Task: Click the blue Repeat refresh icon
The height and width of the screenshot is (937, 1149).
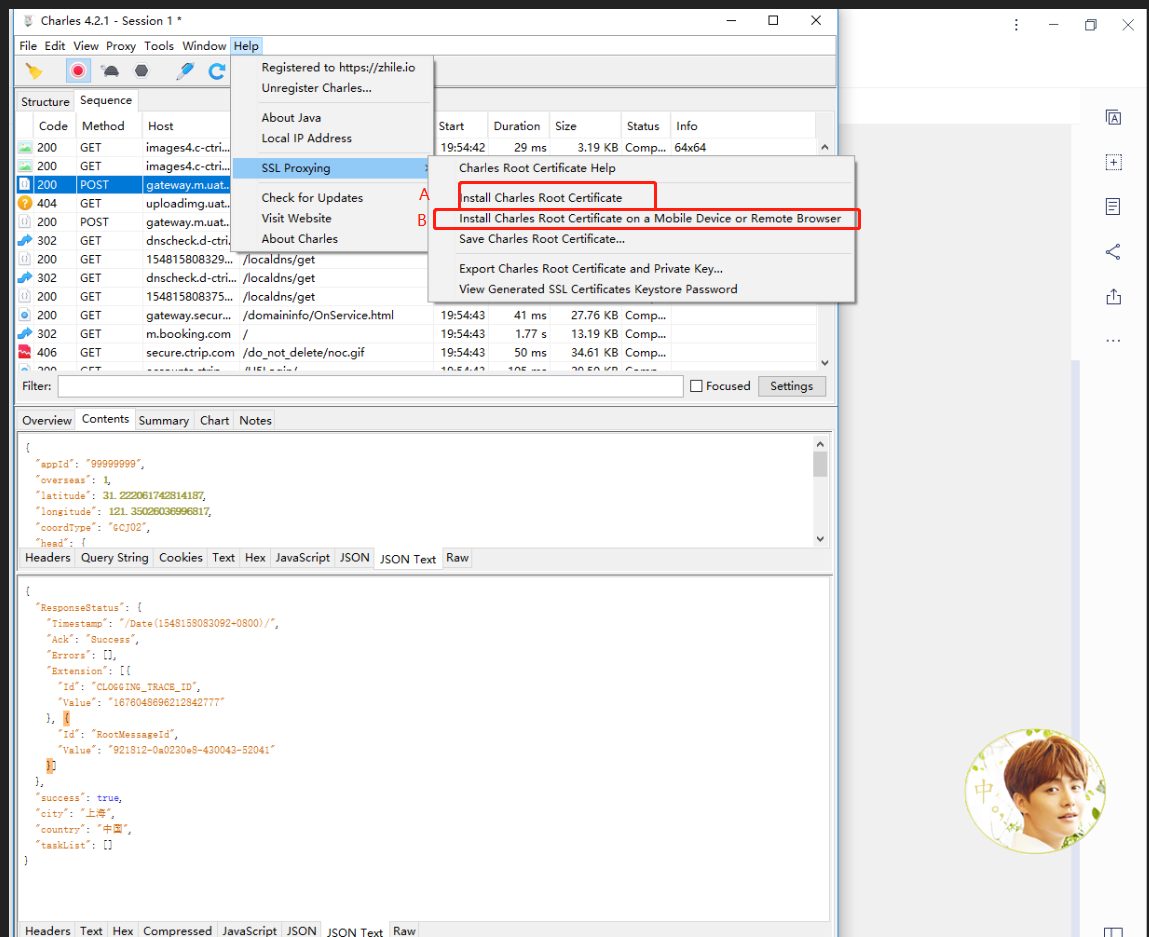Action: [x=217, y=71]
